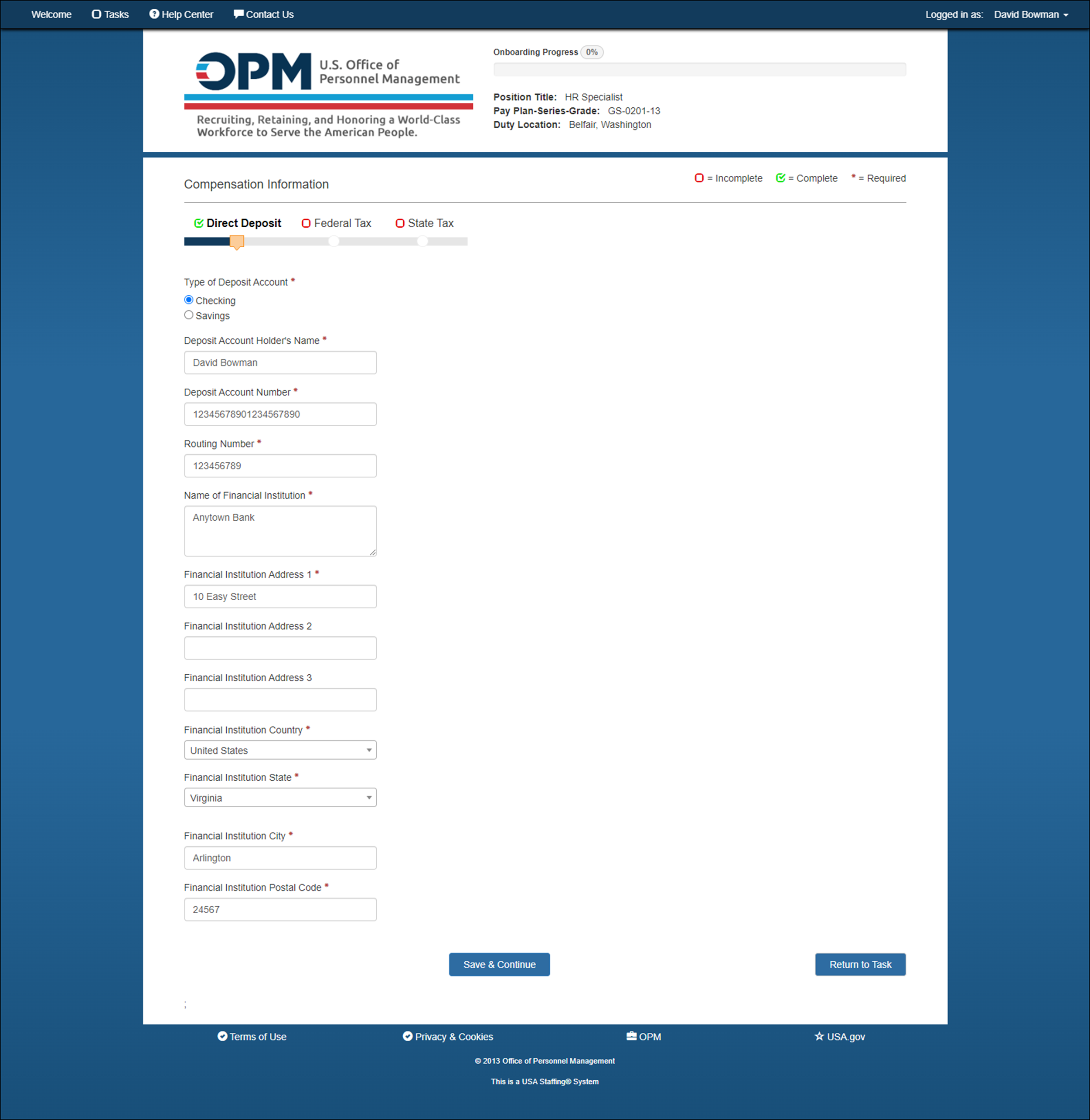Image resolution: width=1090 pixels, height=1120 pixels.
Task: Click the Onboarding Progress bar
Action: 700,69
